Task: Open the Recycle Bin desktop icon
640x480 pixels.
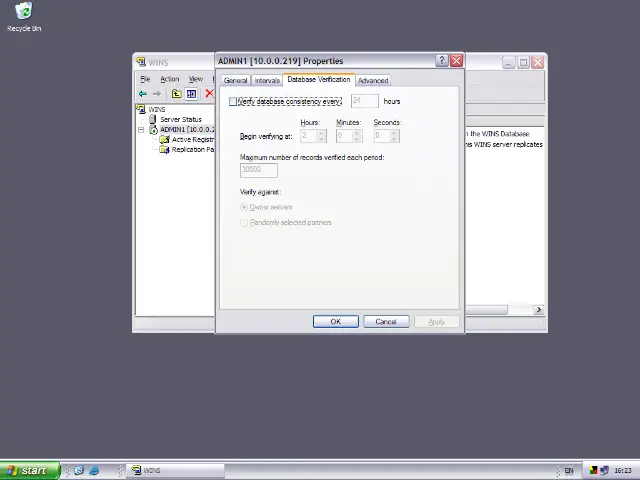Action: tap(23, 17)
